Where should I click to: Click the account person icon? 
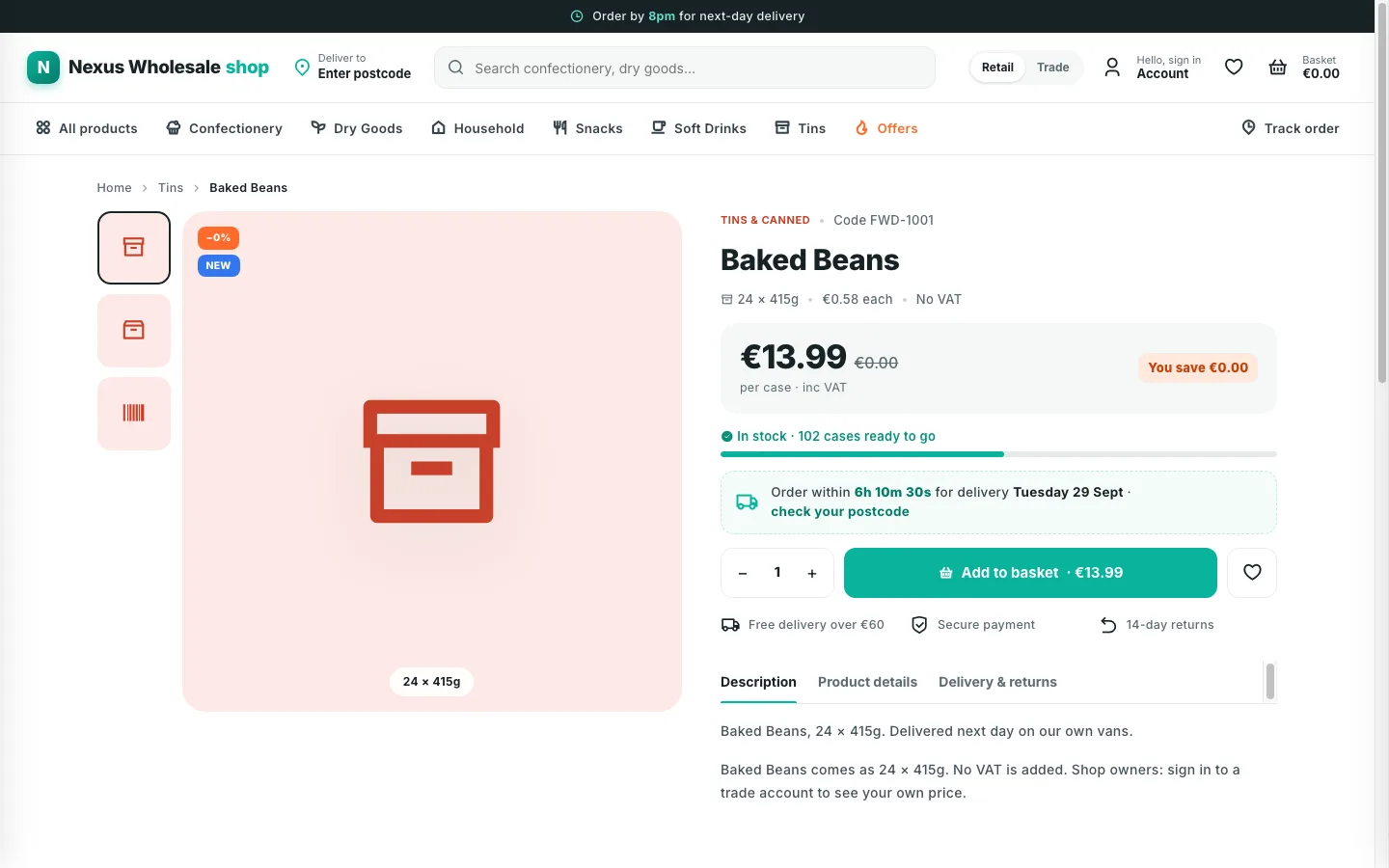tap(1112, 67)
